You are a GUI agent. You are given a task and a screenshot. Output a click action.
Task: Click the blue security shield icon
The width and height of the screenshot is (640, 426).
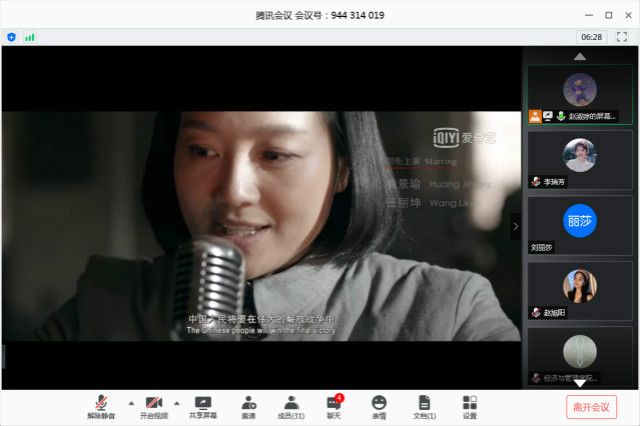pyautogui.click(x=11, y=37)
